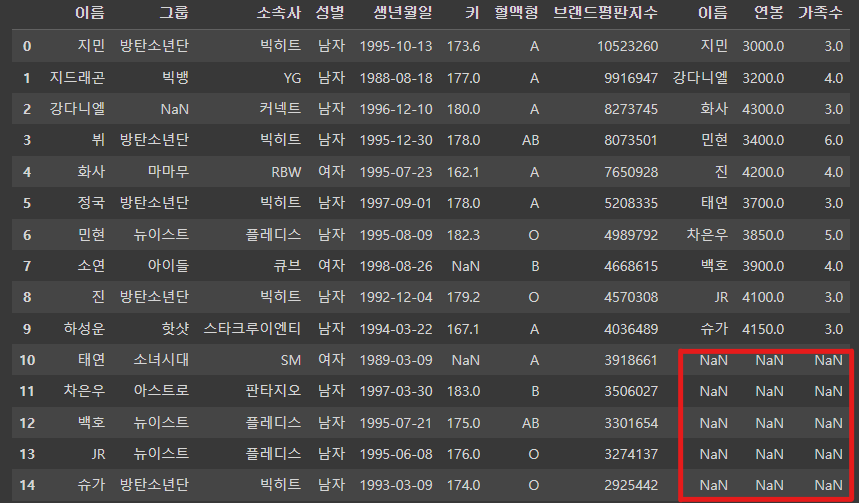Click the group cell 아이들
859x503 pixels.
[168, 266]
